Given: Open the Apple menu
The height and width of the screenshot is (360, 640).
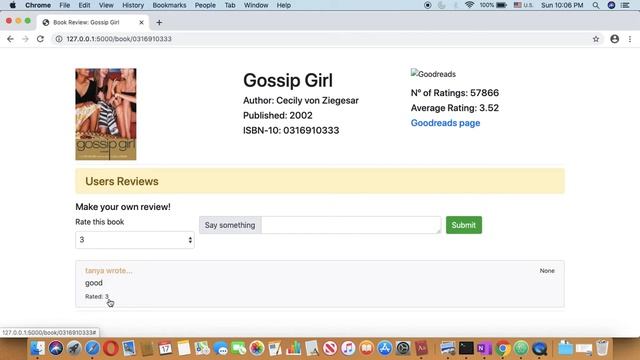Looking at the screenshot, I should tap(12, 5).
